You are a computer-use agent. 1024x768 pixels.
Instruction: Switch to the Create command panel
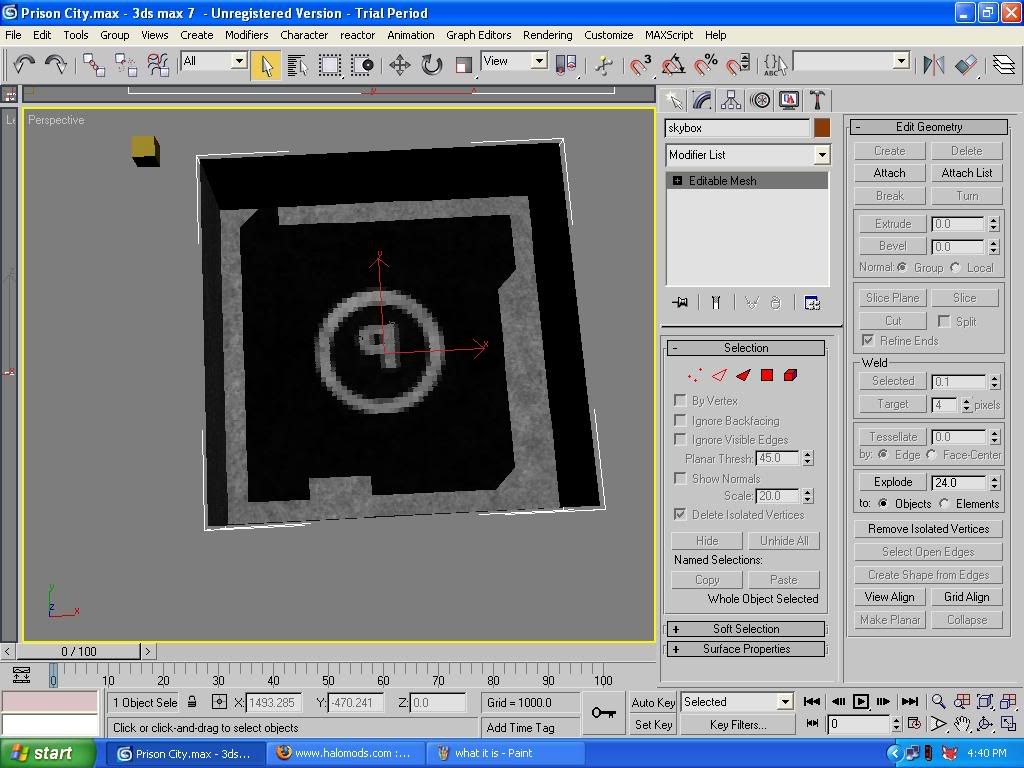click(x=674, y=101)
